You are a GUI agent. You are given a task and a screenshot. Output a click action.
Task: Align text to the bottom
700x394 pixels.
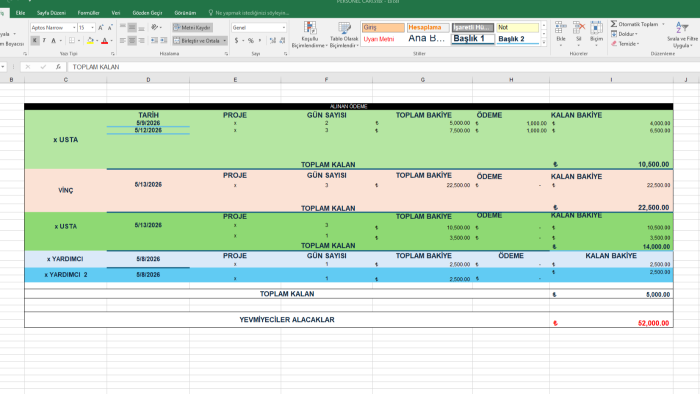point(142,28)
